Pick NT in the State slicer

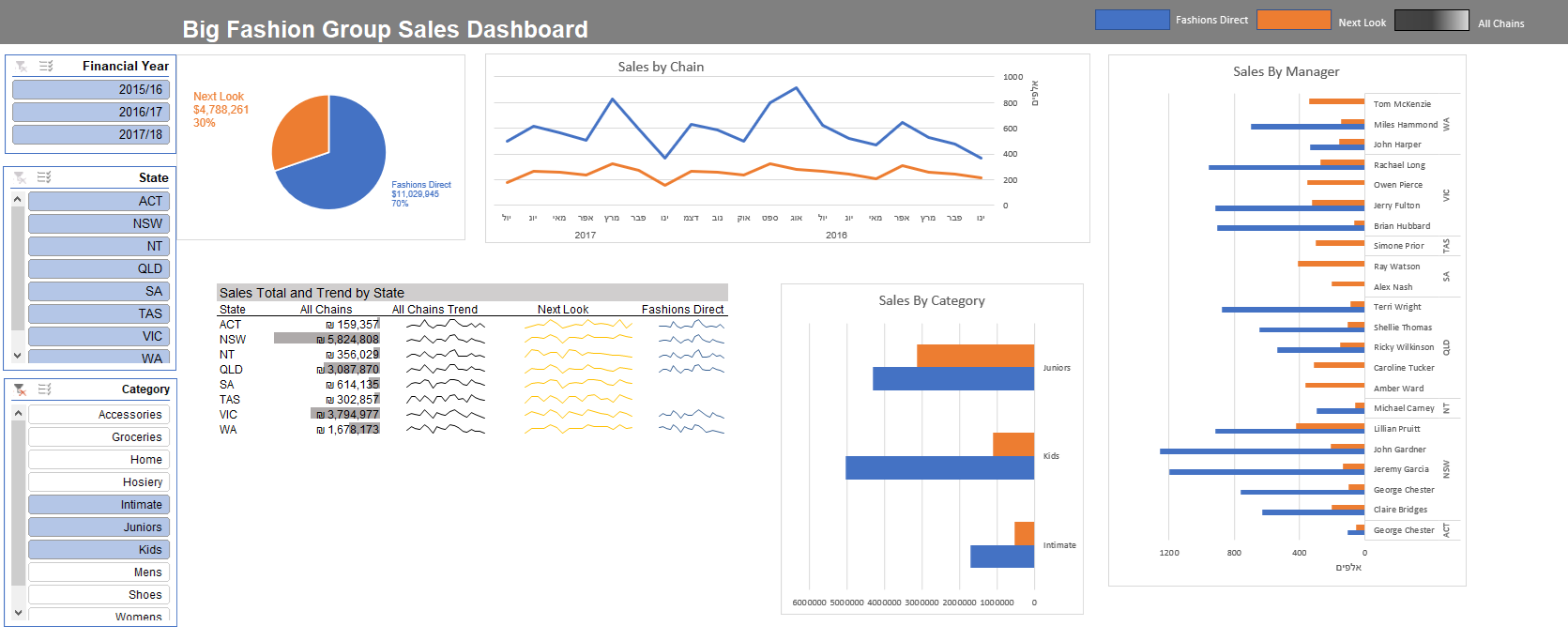click(99, 246)
